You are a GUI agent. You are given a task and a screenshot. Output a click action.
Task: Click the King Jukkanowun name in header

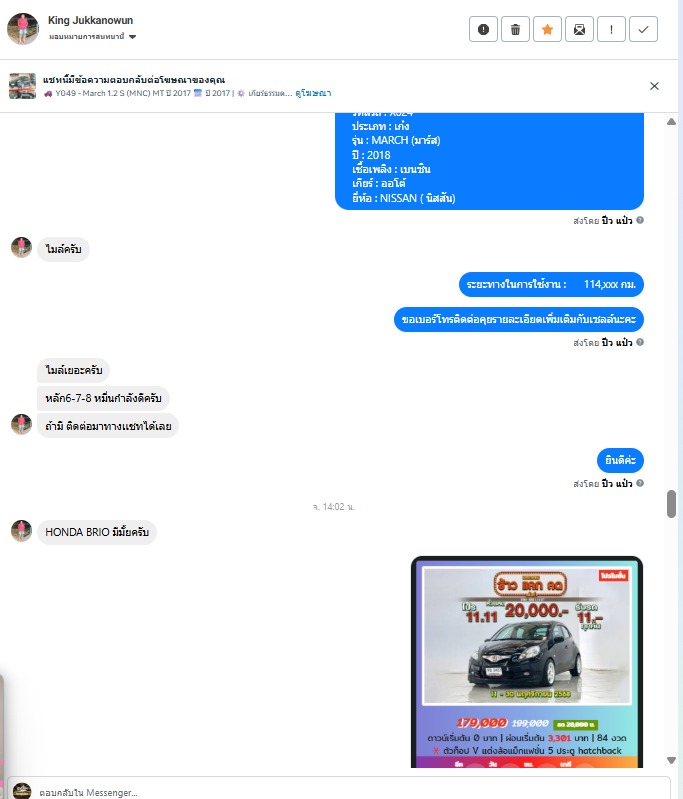(x=90, y=20)
